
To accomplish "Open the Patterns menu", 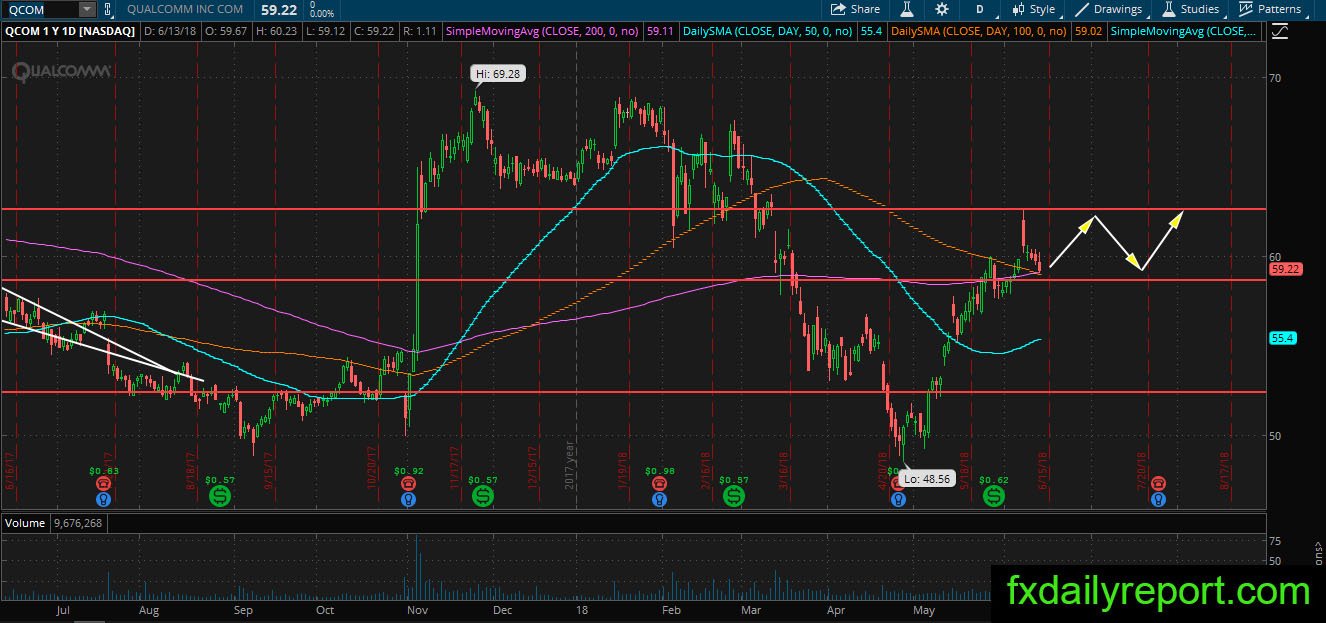I will click(x=1270, y=9).
